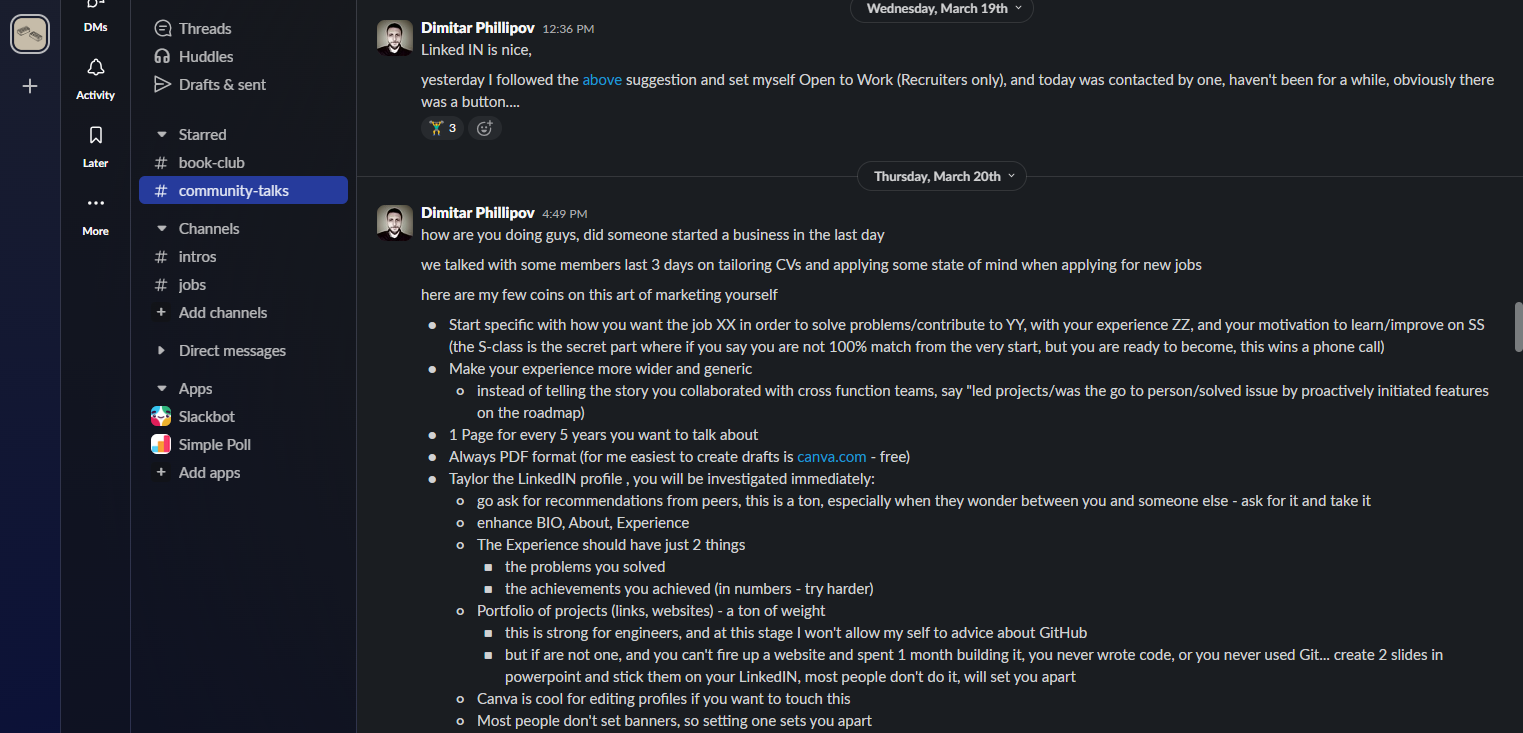Add a reaction with the smiley icon
The width and height of the screenshot is (1523, 733).
click(485, 128)
